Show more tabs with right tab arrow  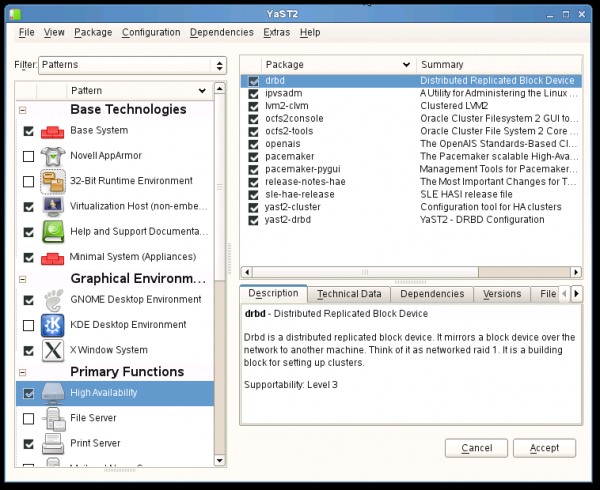(x=577, y=294)
